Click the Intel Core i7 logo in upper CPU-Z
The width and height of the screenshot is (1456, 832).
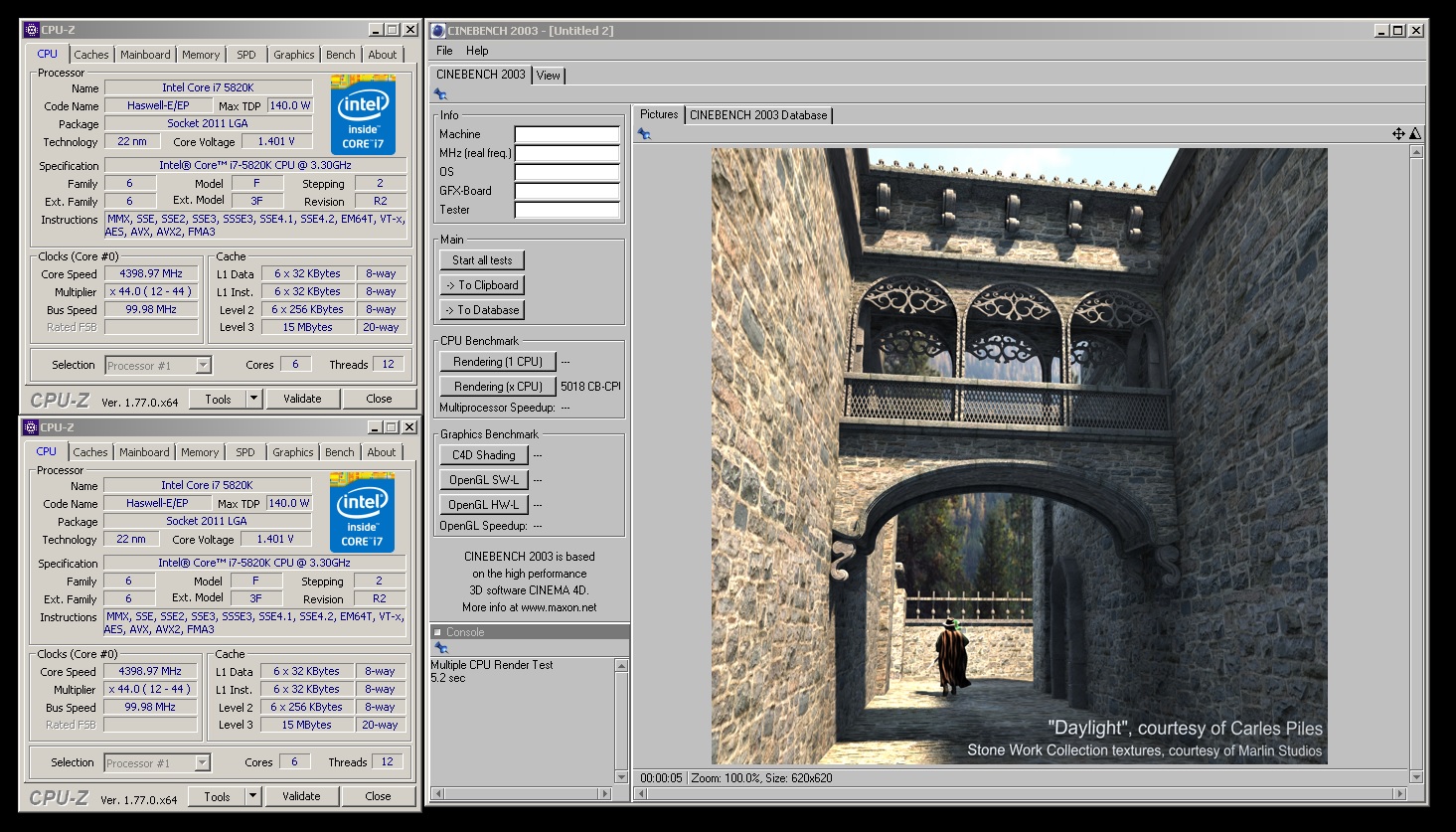363,115
